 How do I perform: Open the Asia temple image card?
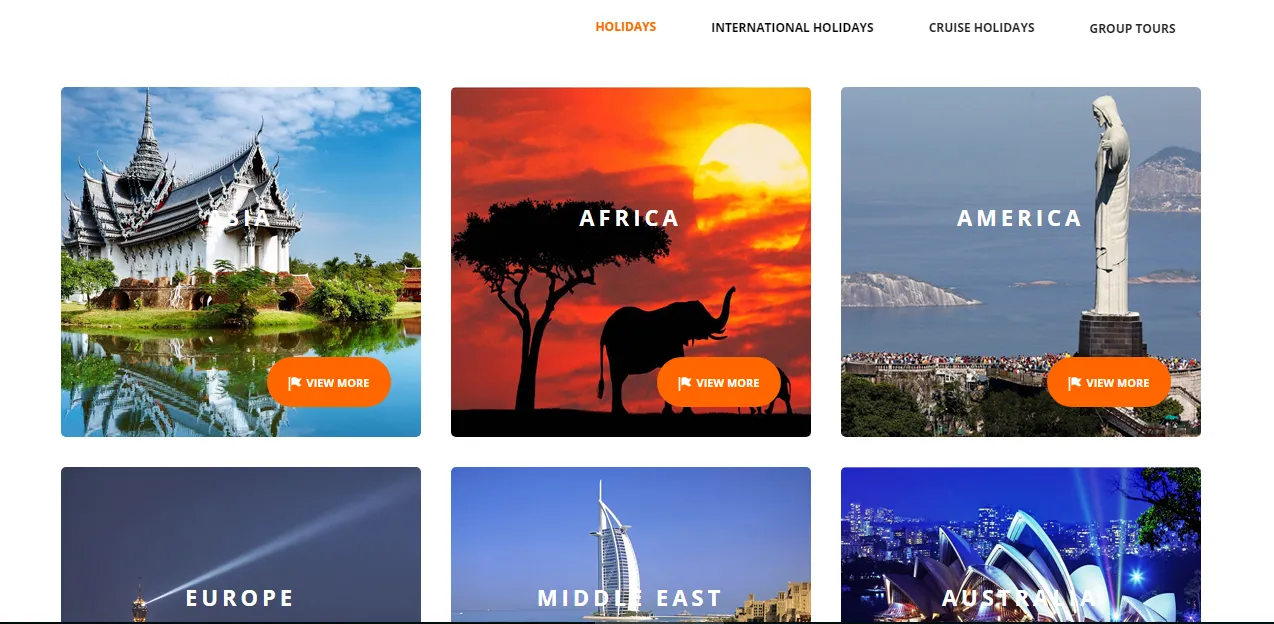tap(241, 262)
